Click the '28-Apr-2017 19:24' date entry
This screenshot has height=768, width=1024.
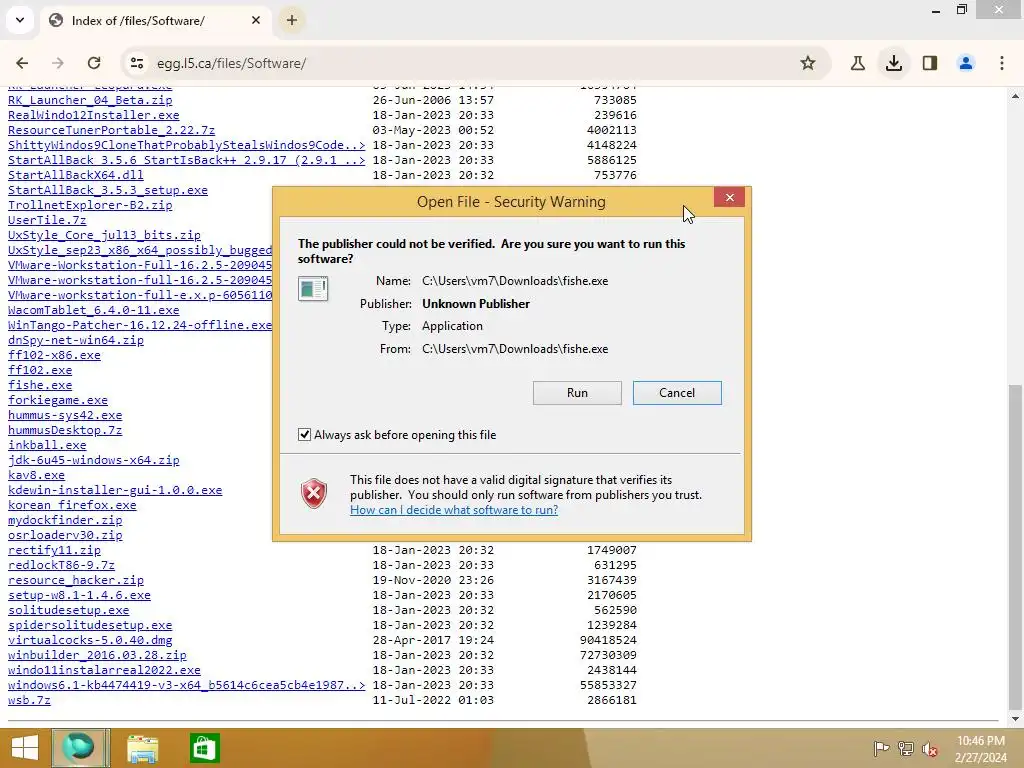(x=433, y=641)
